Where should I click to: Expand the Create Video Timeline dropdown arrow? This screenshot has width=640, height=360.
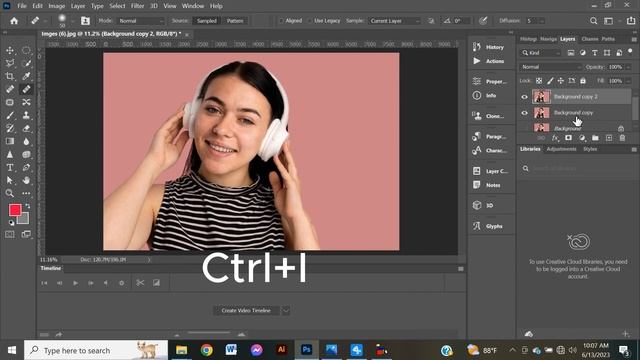point(286,311)
